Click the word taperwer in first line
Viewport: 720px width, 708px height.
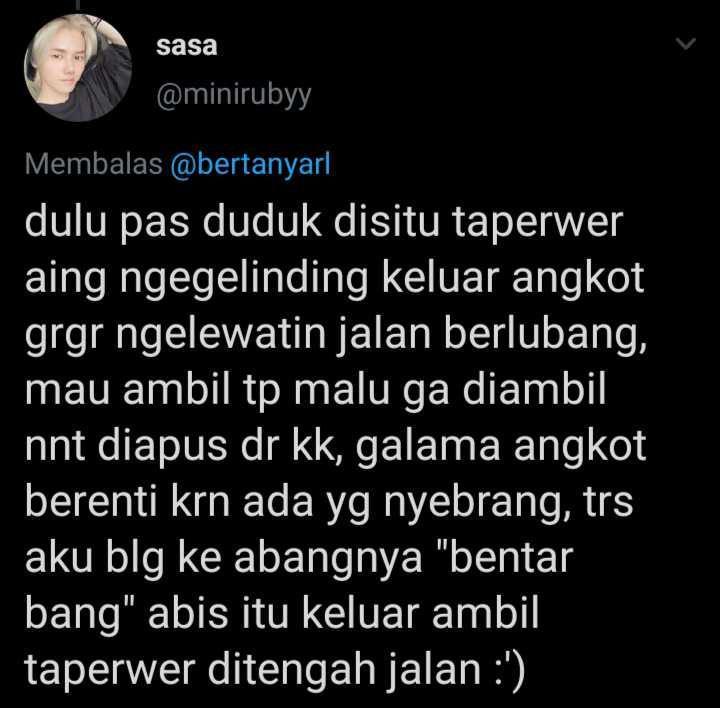[538, 224]
